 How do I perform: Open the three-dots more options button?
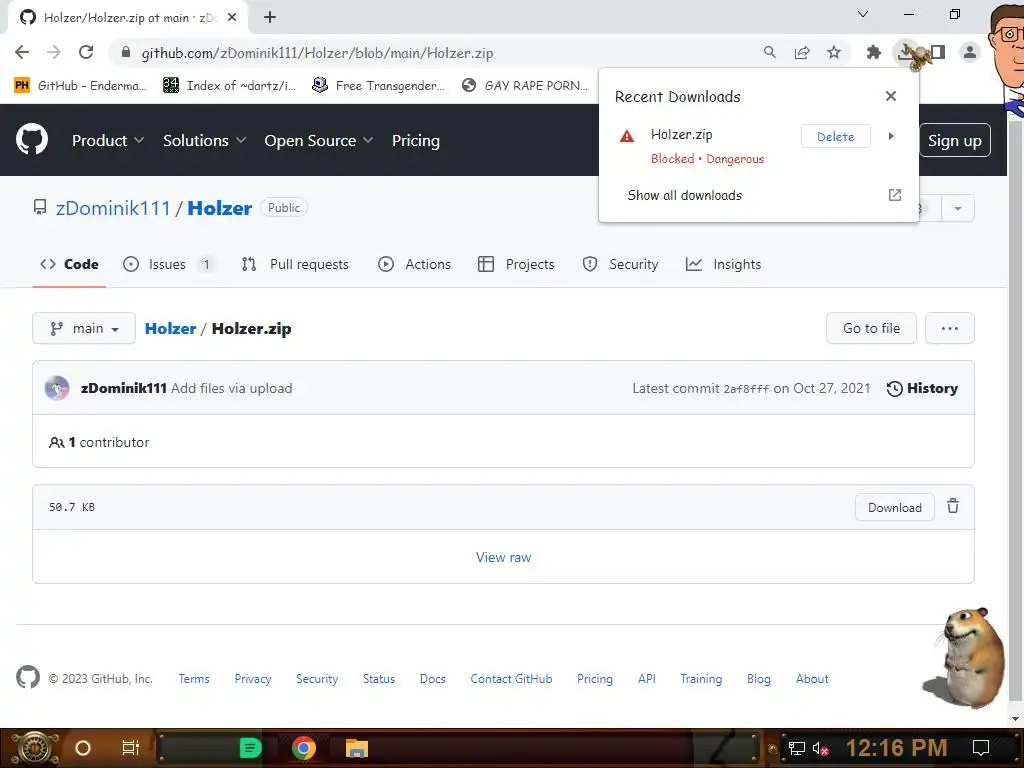(950, 328)
